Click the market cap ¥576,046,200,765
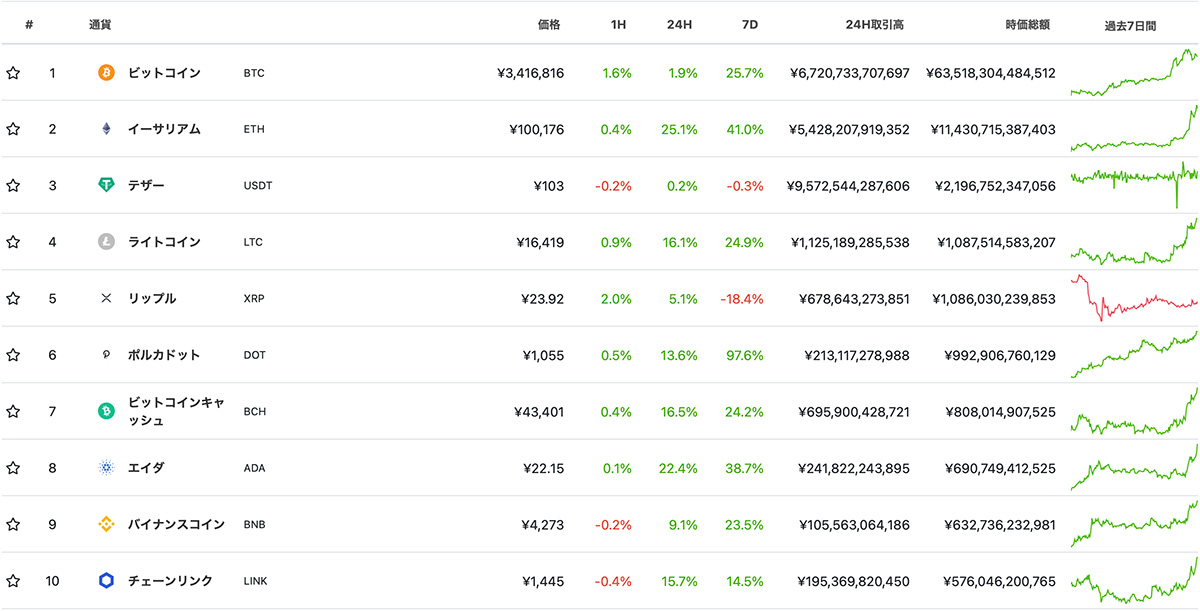1200x611 pixels. (x=999, y=581)
